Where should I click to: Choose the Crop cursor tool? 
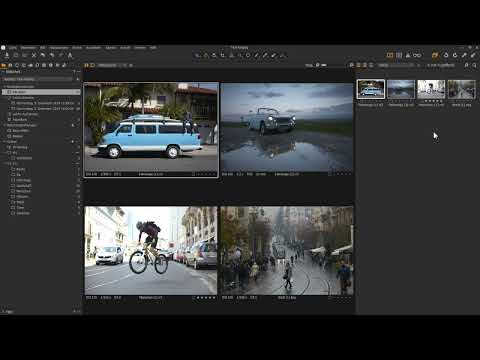[x=223, y=55]
